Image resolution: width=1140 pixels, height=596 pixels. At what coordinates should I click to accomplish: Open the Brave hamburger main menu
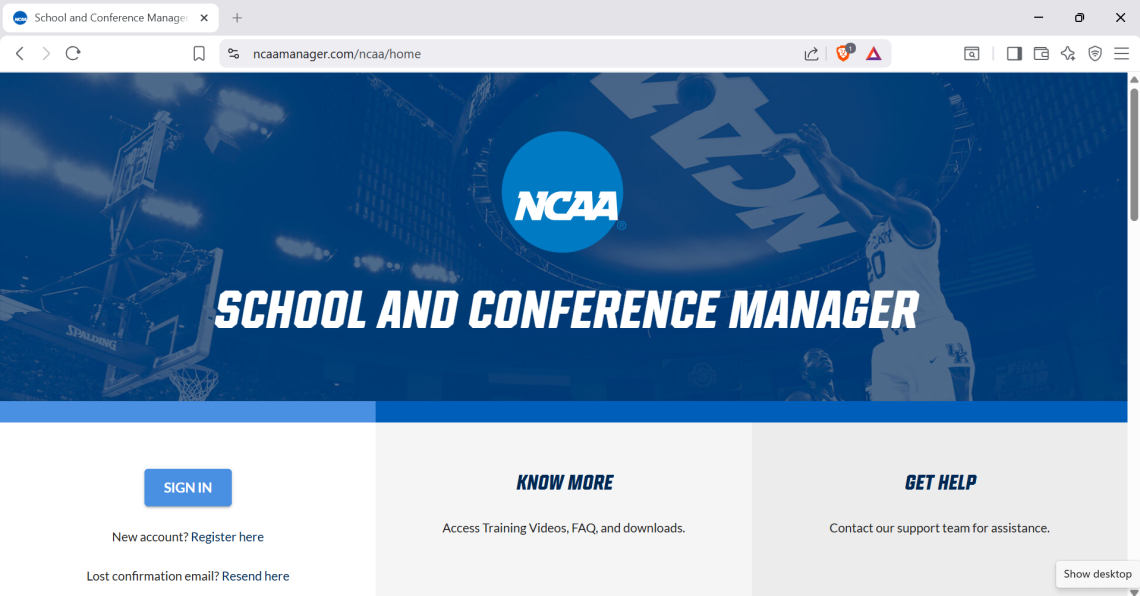pyautogui.click(x=1121, y=54)
